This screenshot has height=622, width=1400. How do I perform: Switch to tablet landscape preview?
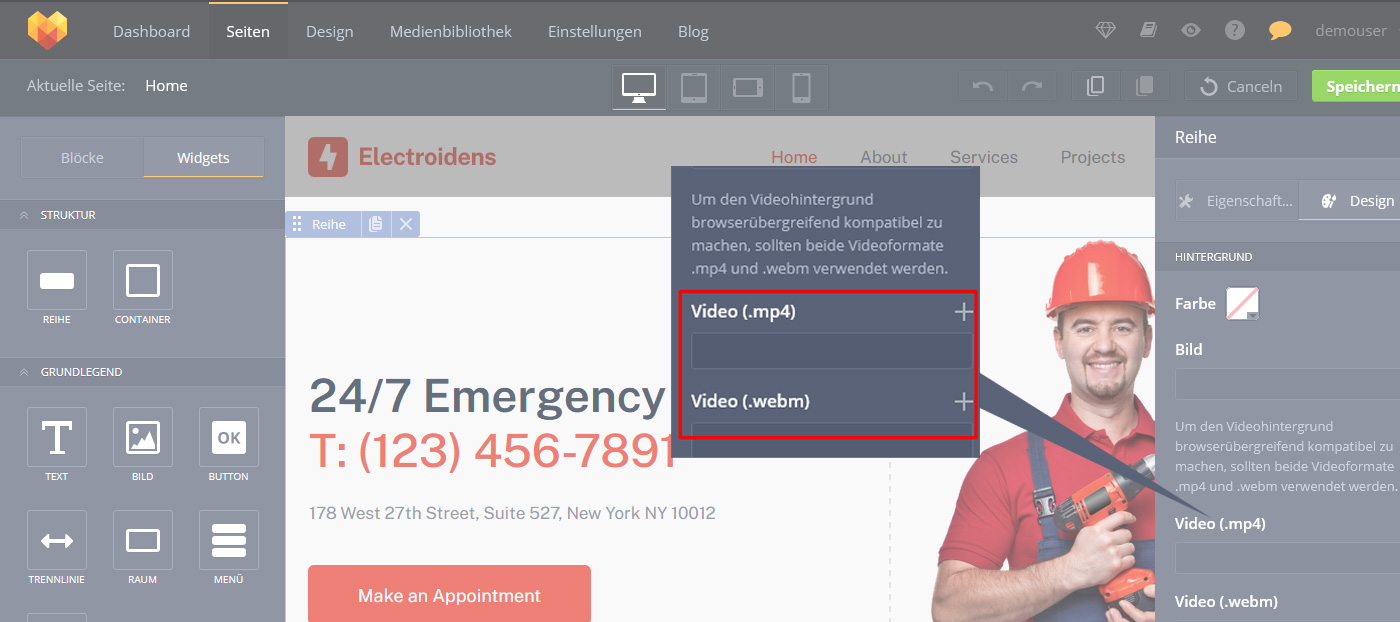(748, 87)
